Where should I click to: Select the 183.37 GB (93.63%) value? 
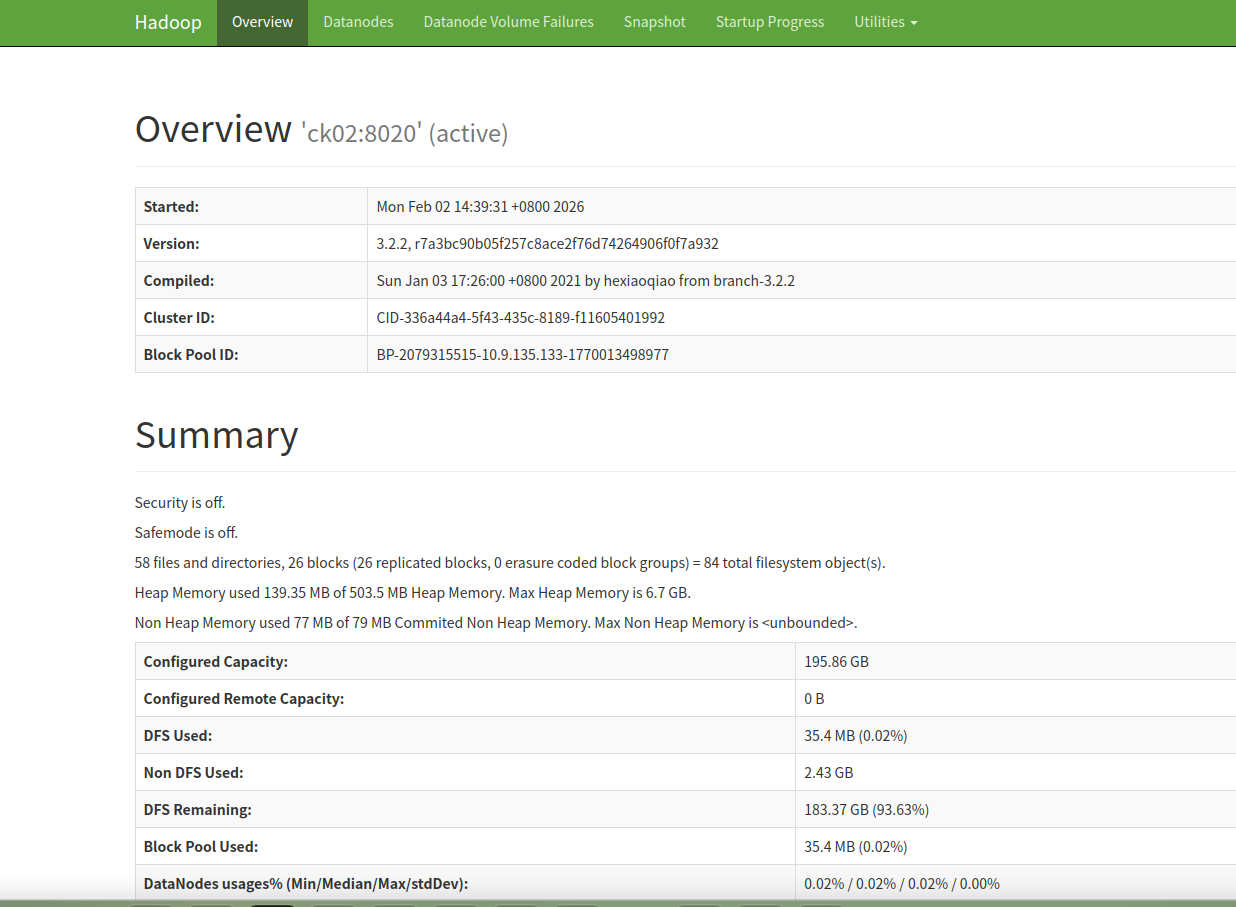coord(867,810)
